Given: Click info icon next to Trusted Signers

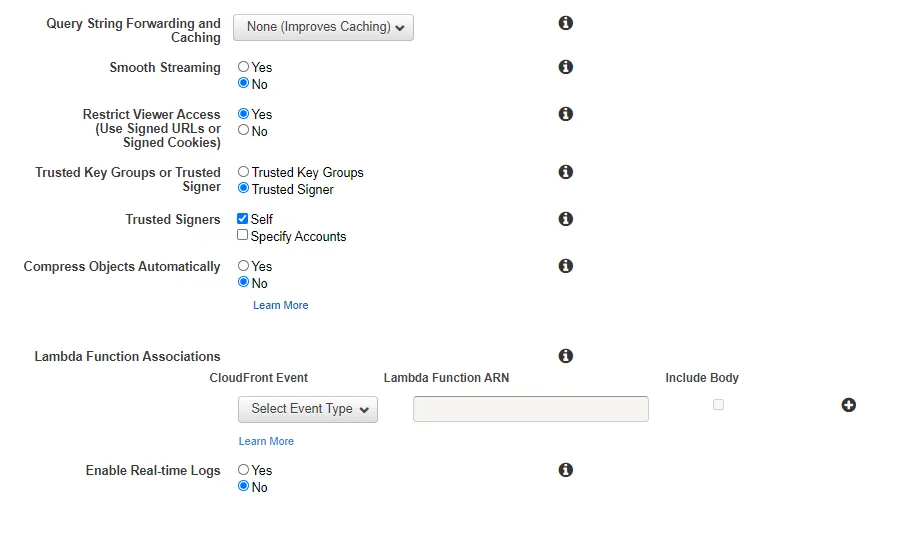Looking at the screenshot, I should pos(565,219).
